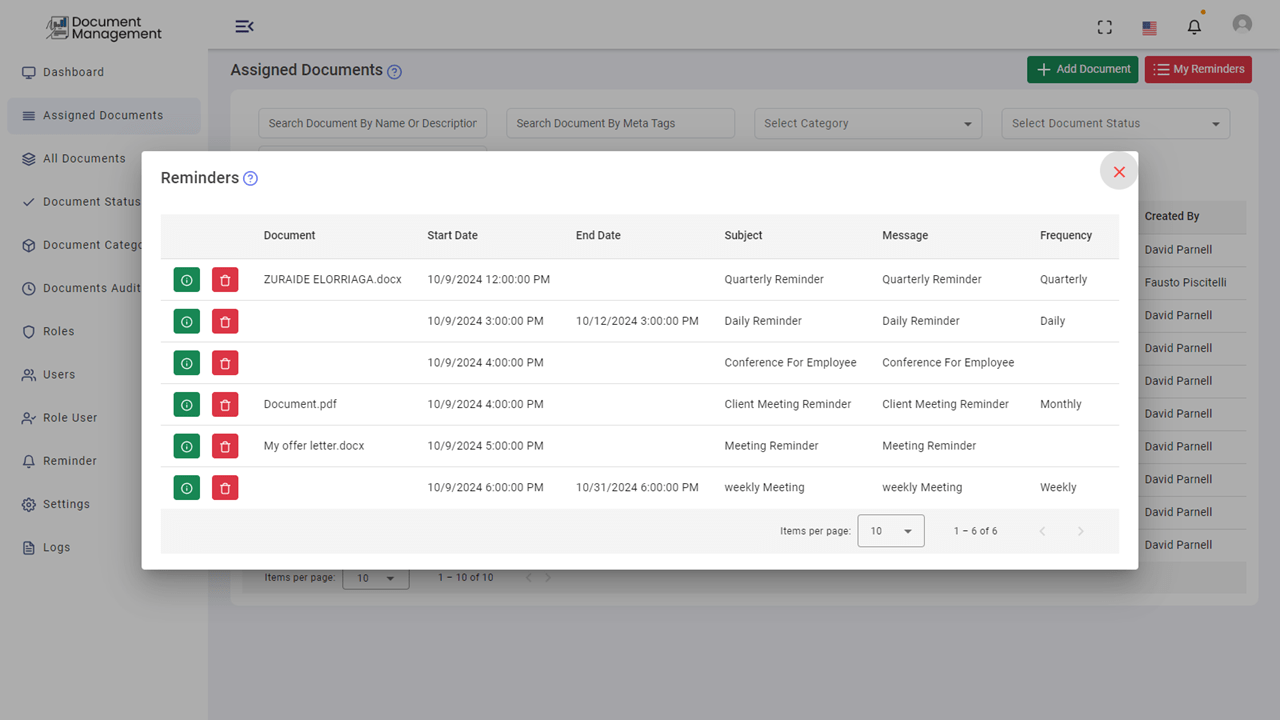Collapse the navigation sidebar

[245, 26]
